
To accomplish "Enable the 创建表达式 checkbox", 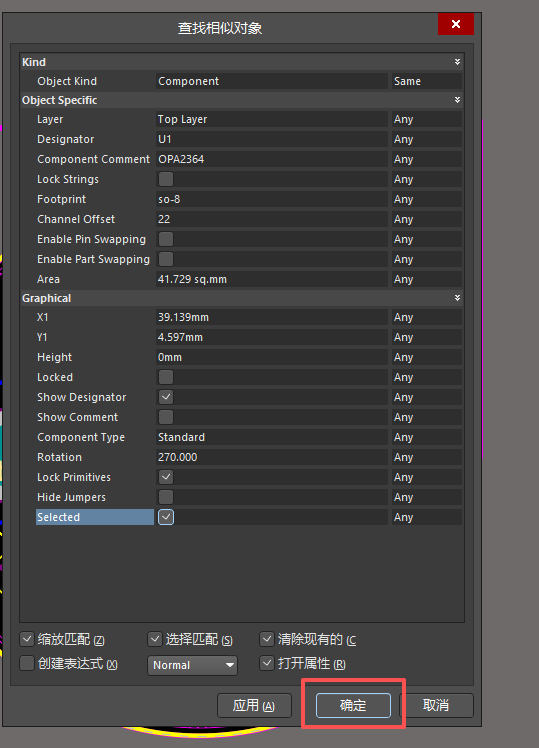I will click(27, 663).
